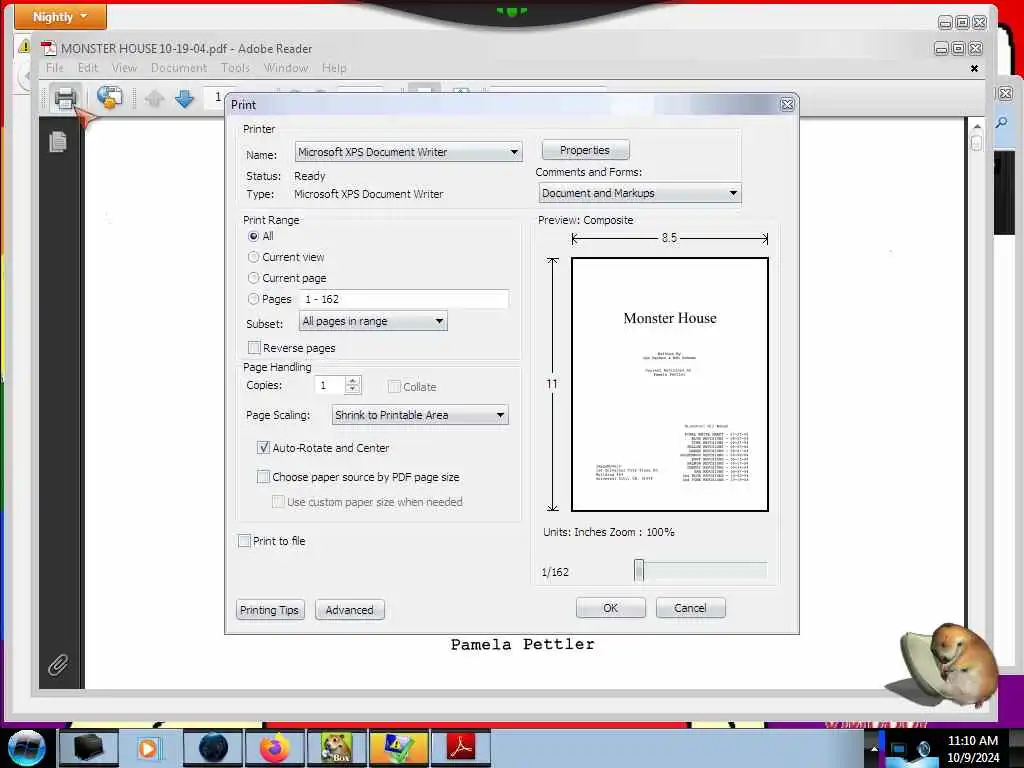This screenshot has width=1024, height=768.
Task: Enable the Print to file checkbox
Action: pos(245,541)
